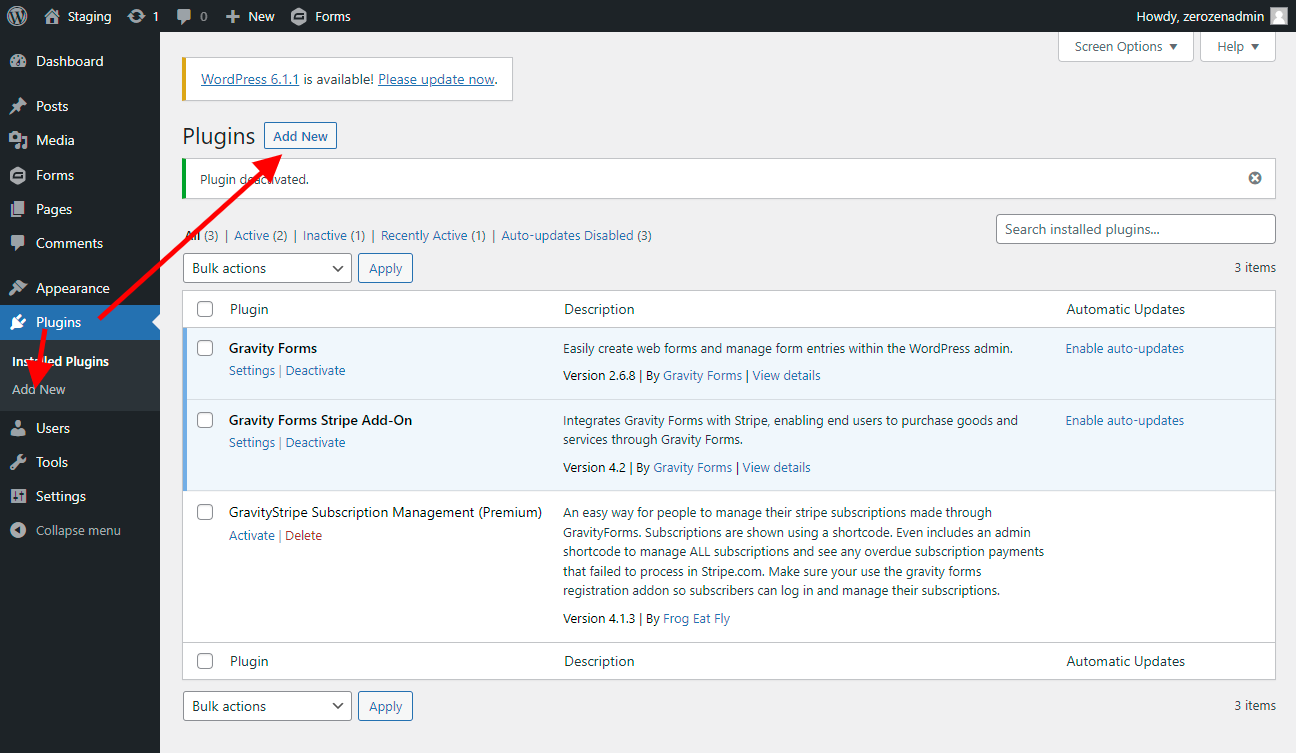Expand the Screen Options panel
Image resolution: width=1296 pixels, height=753 pixels.
(1126, 47)
